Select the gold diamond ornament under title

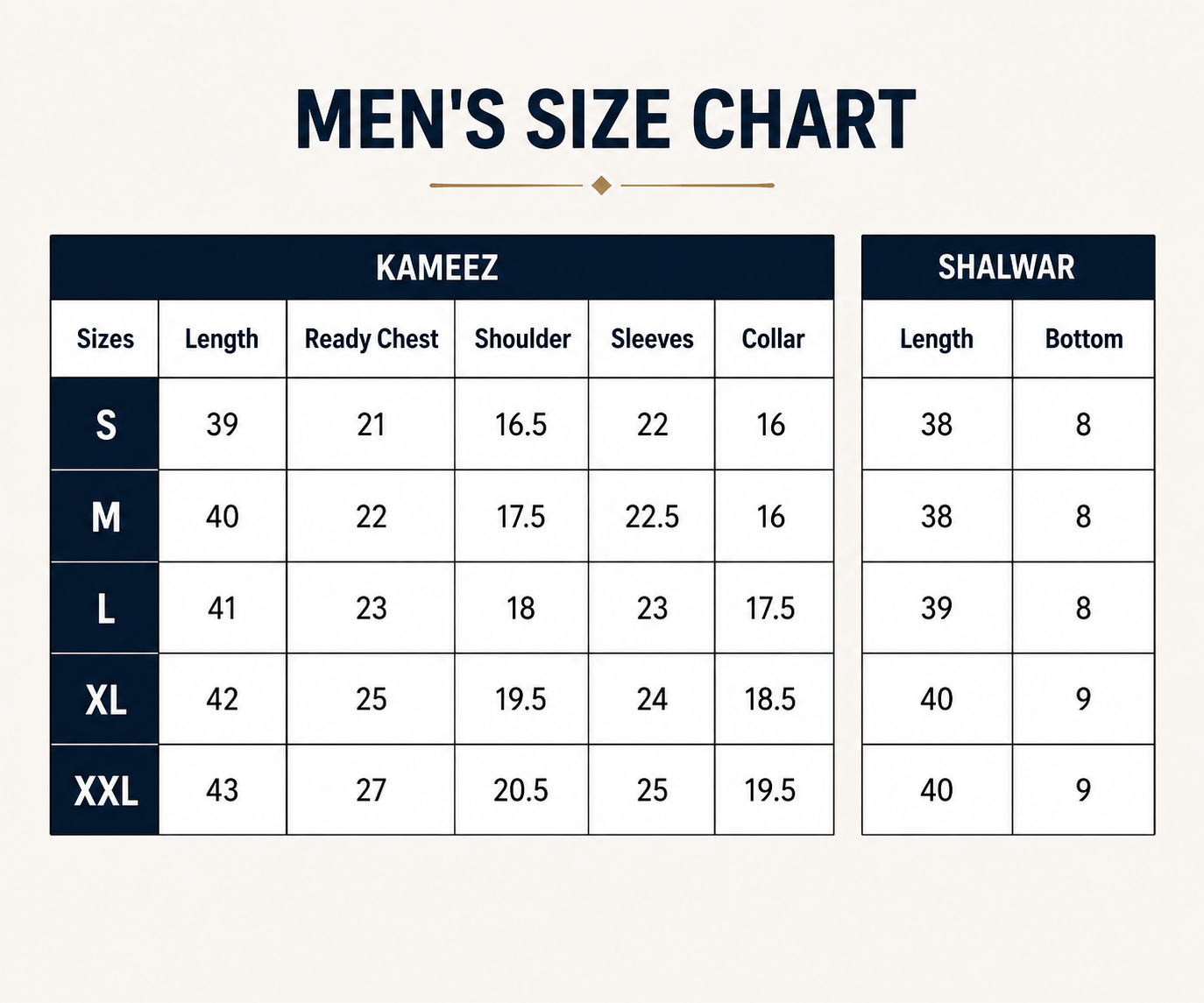tap(601, 186)
